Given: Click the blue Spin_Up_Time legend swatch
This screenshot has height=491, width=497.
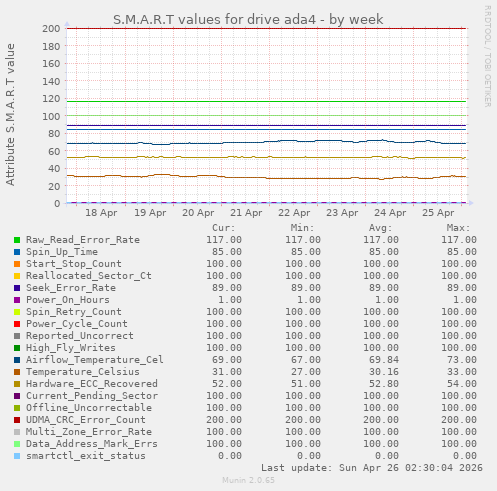Looking at the screenshot, I should pyautogui.click(x=17, y=252).
